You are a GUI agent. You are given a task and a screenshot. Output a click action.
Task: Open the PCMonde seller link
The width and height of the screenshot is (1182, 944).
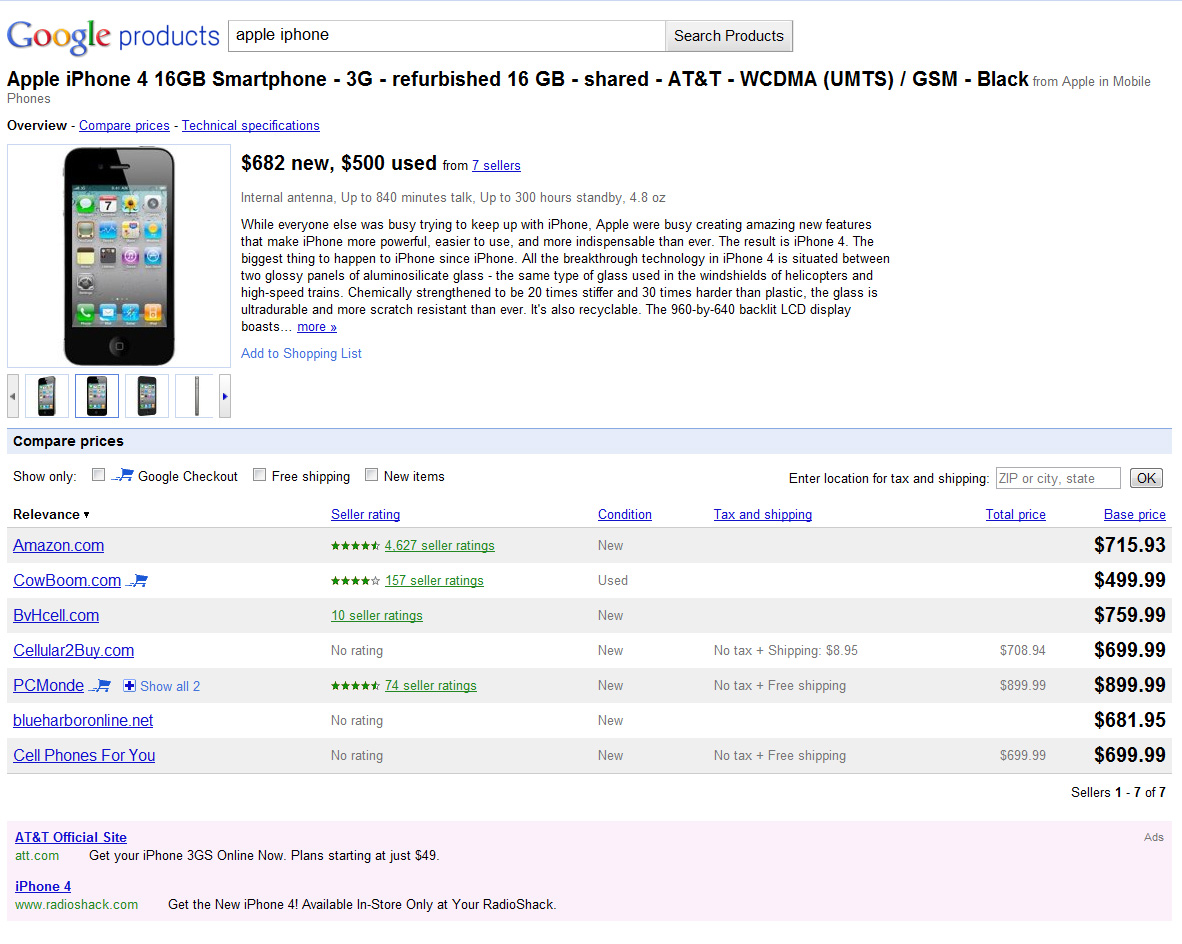click(48, 686)
